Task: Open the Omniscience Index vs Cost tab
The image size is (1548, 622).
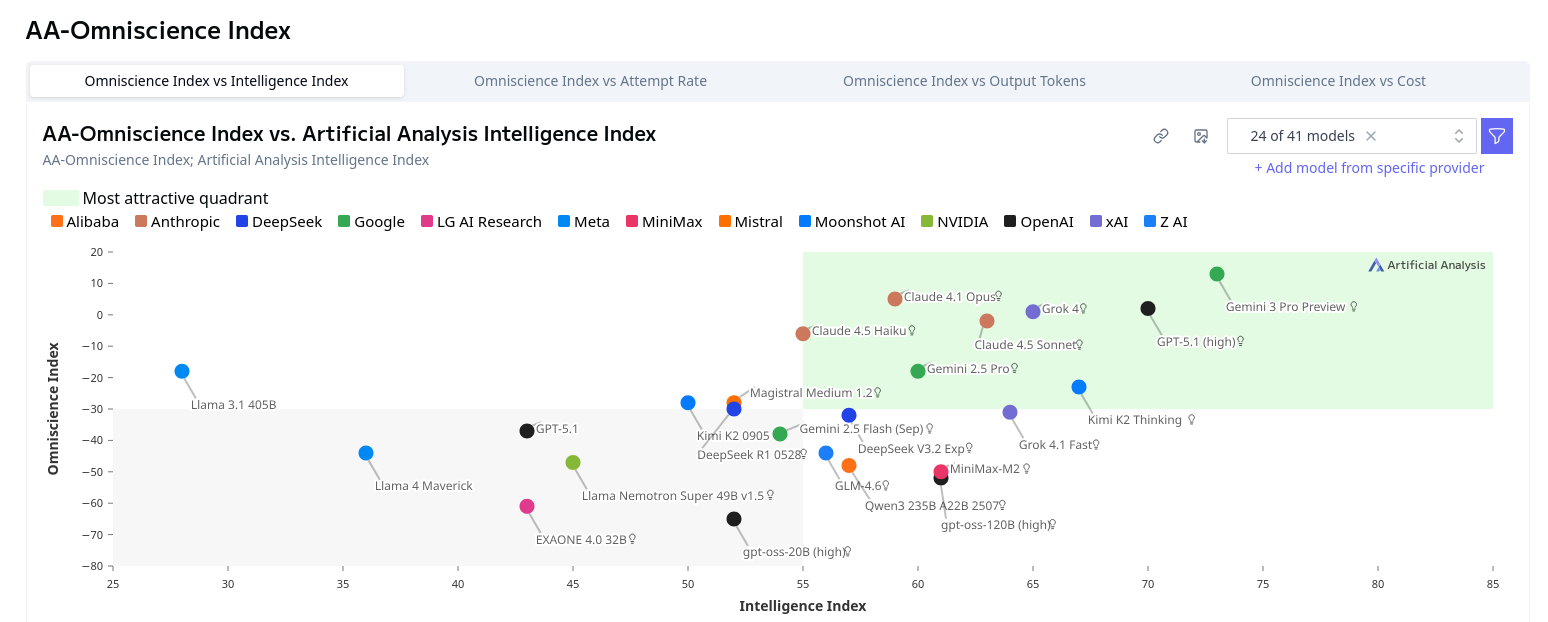Action: [x=1338, y=81]
